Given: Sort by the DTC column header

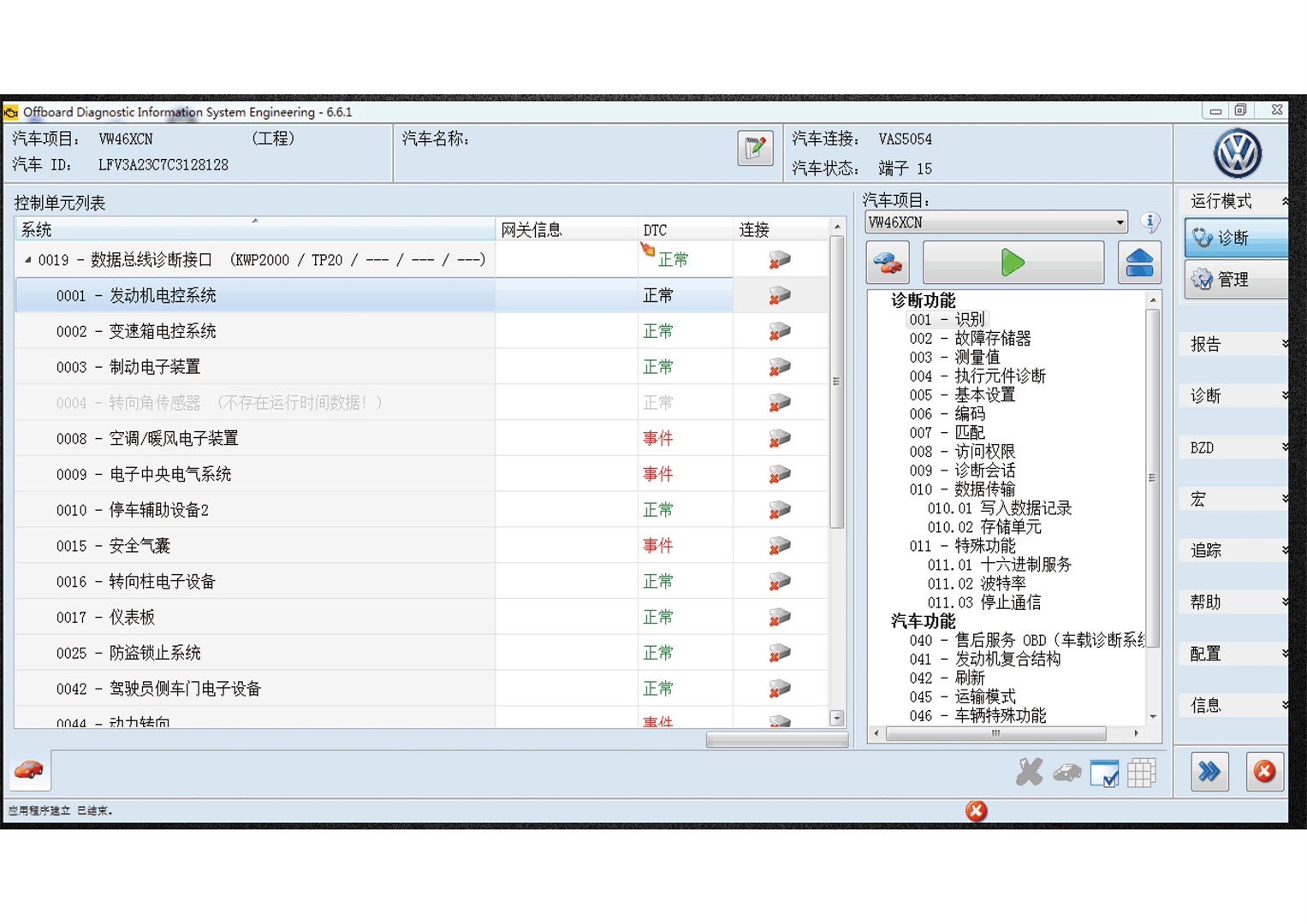Looking at the screenshot, I should click(685, 229).
